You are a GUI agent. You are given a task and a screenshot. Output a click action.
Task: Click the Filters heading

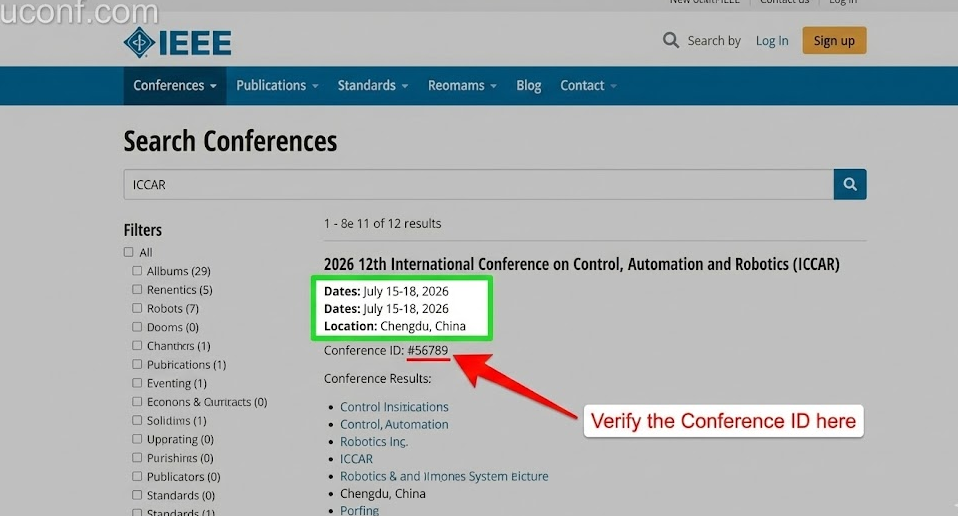pyautogui.click(x=143, y=230)
